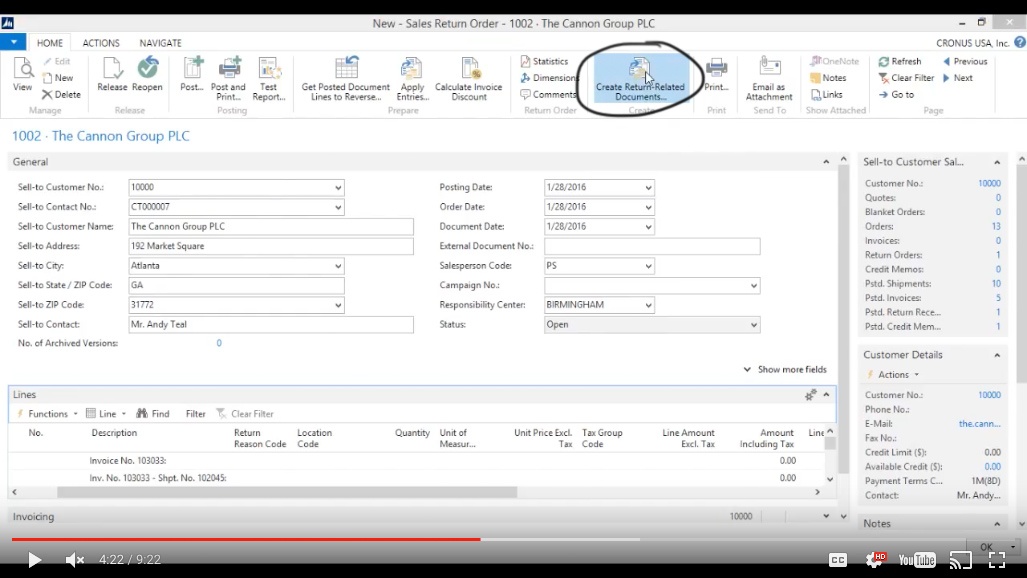Screen dimensions: 1027x578
Task: Open the customer E-Mail link
Action: point(979,424)
